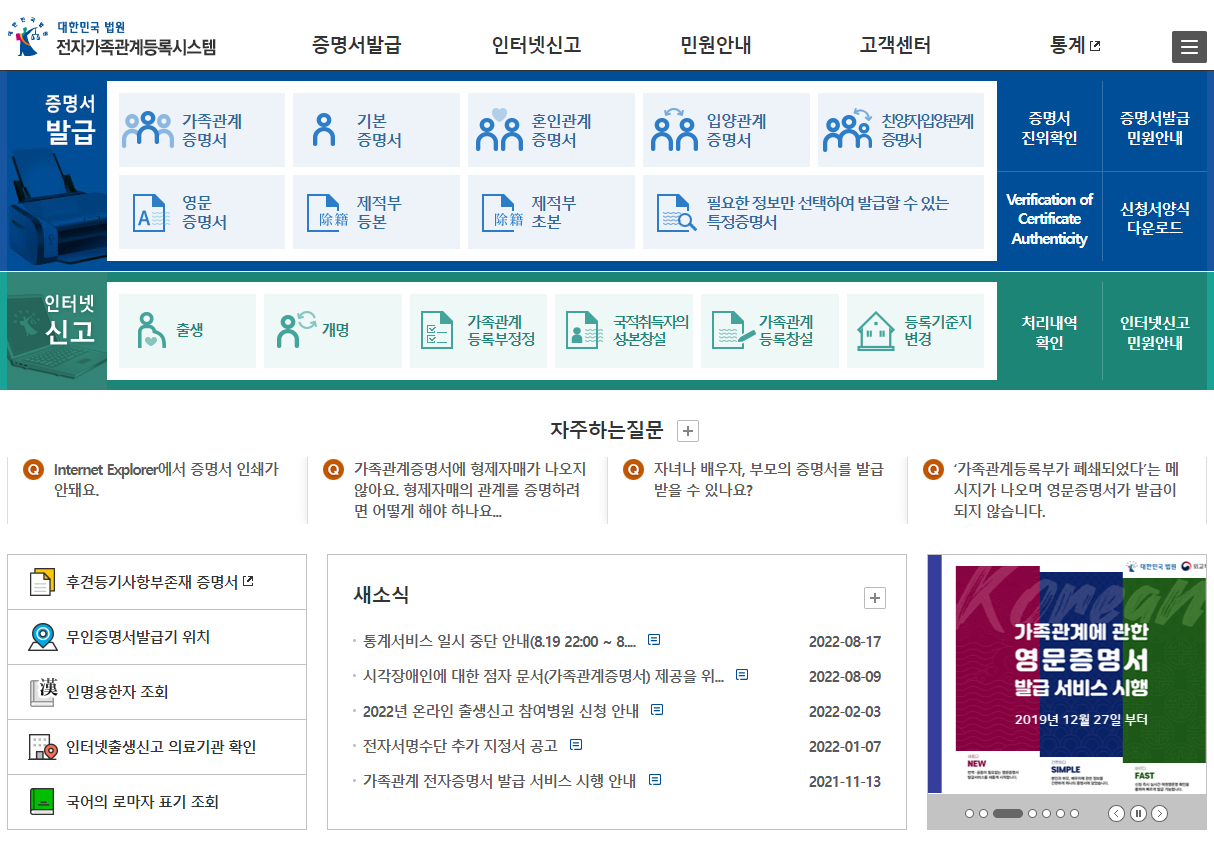
Task: Open news 2022년 온라인 출생신고 참여병원 신청 안내
Action: tap(500, 711)
